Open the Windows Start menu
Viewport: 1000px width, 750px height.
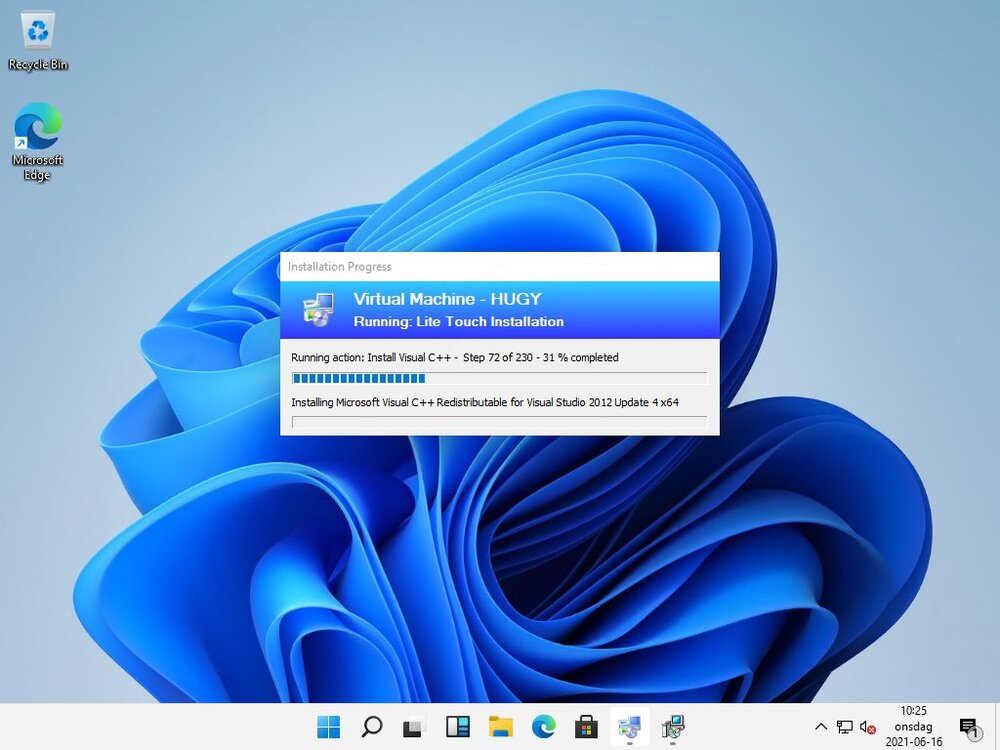click(x=328, y=726)
